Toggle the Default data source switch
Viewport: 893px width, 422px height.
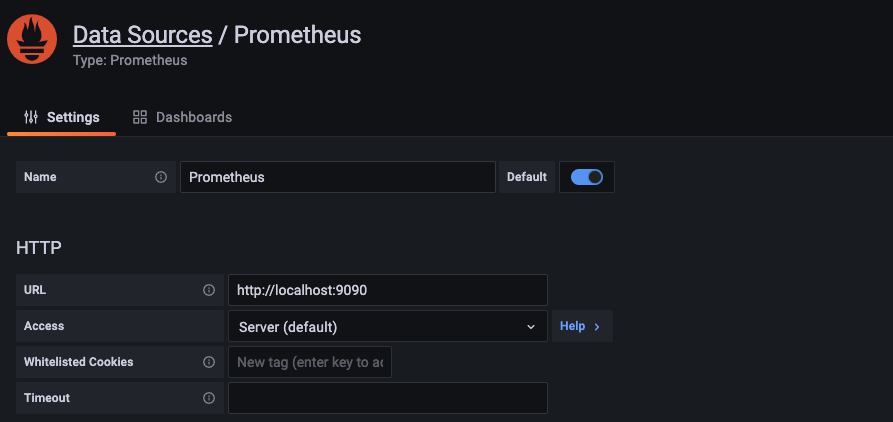coord(587,177)
